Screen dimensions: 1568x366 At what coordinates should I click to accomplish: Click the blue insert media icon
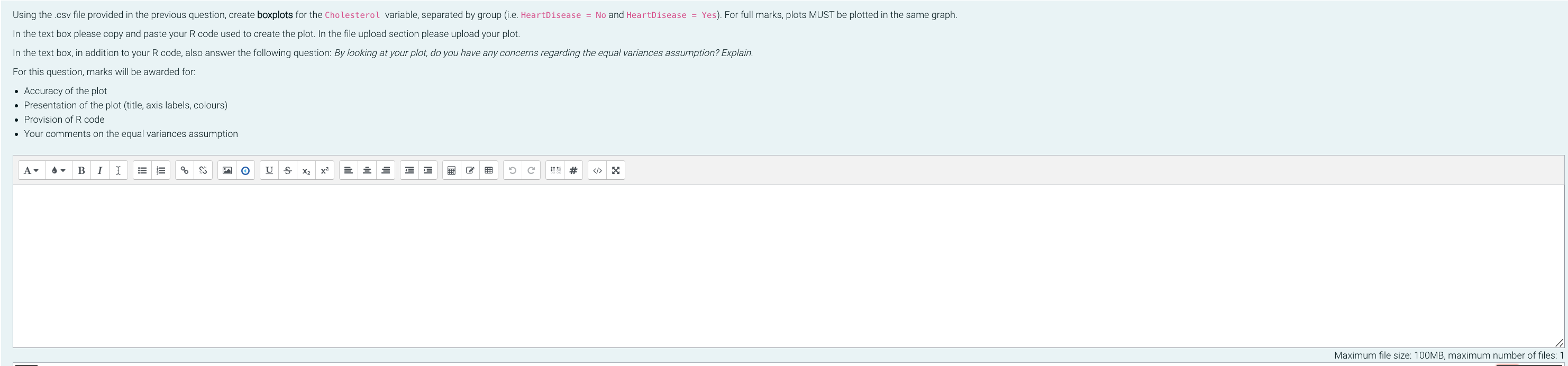point(245,170)
